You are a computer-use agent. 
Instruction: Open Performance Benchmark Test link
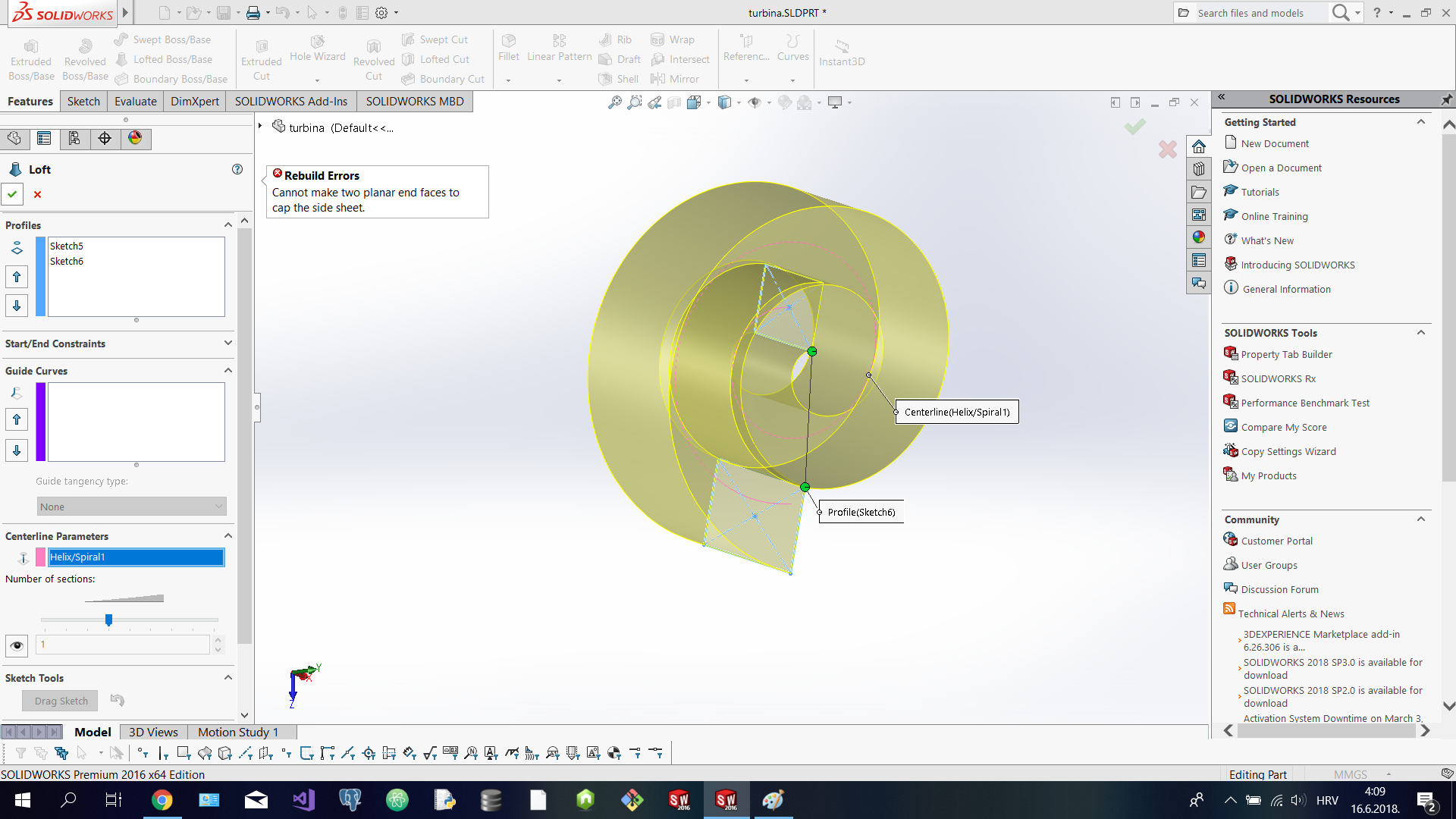(x=1304, y=403)
